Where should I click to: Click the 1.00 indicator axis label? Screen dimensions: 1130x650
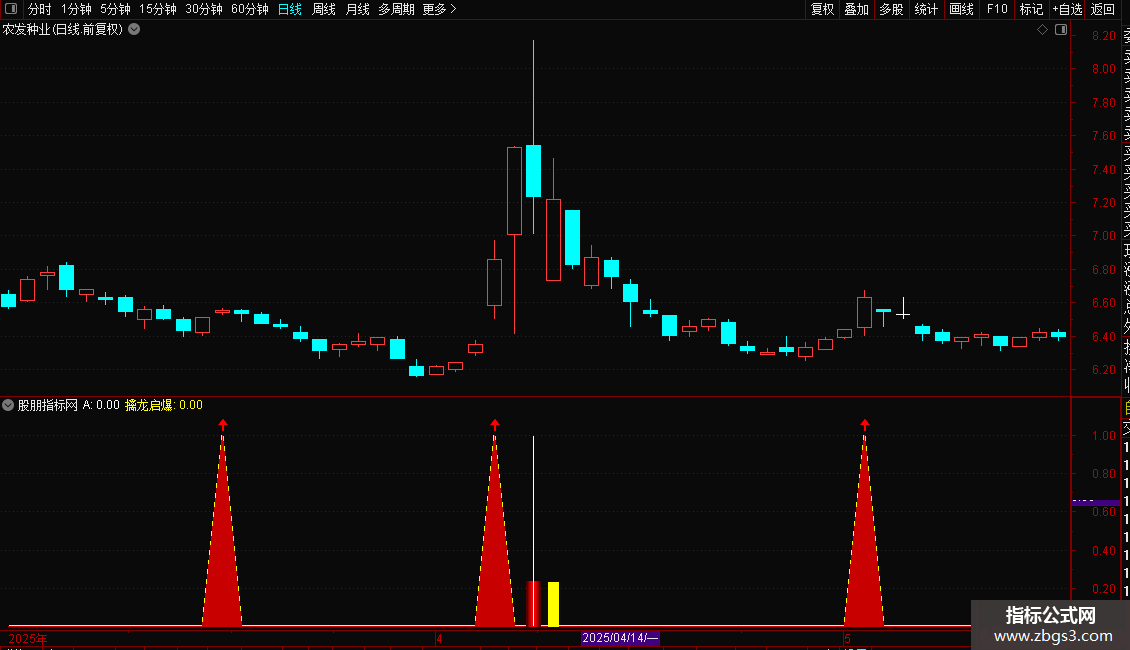pos(1103,436)
